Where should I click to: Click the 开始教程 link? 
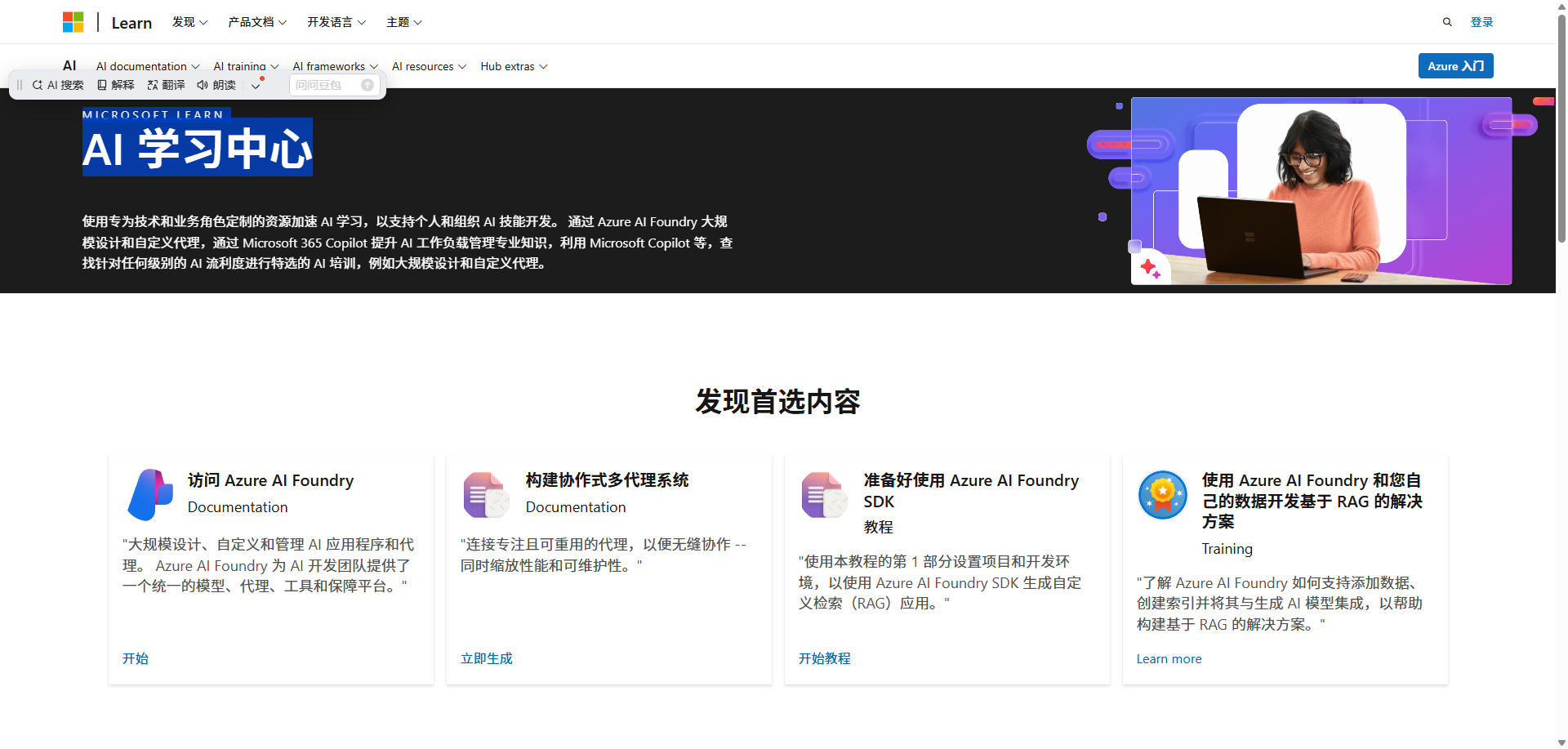[x=825, y=658]
